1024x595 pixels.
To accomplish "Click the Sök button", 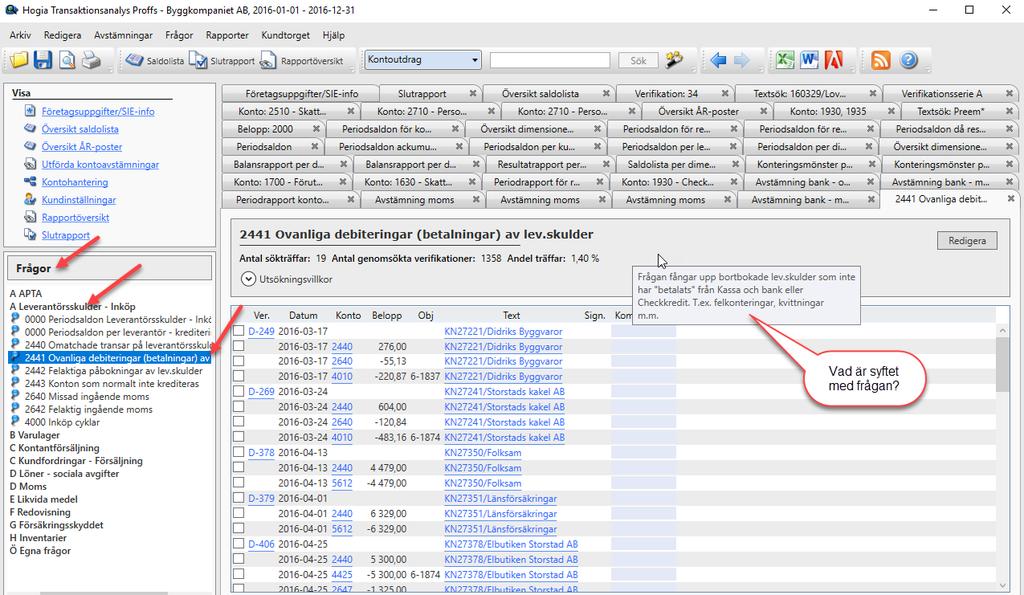I will (638, 60).
